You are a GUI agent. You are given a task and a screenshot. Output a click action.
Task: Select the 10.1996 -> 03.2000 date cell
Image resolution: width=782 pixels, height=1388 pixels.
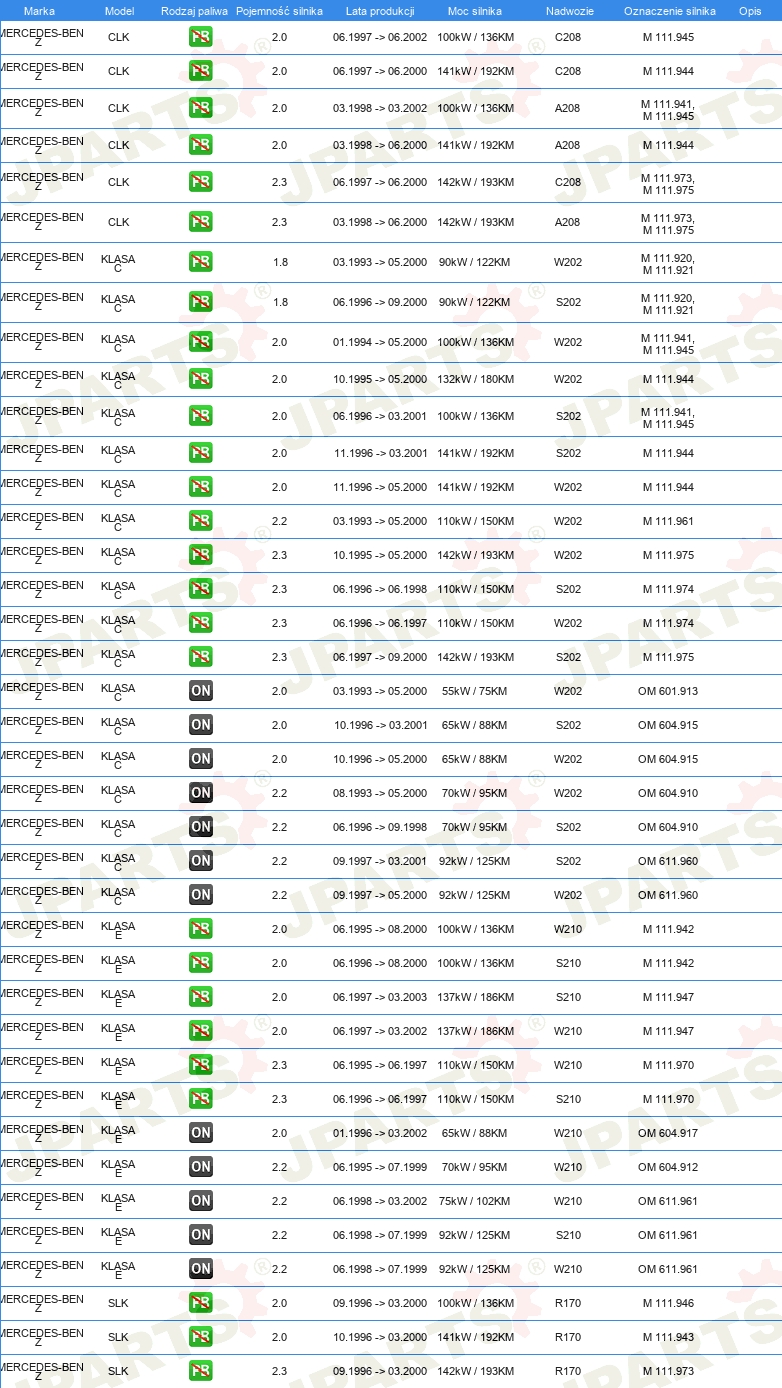click(x=380, y=1337)
